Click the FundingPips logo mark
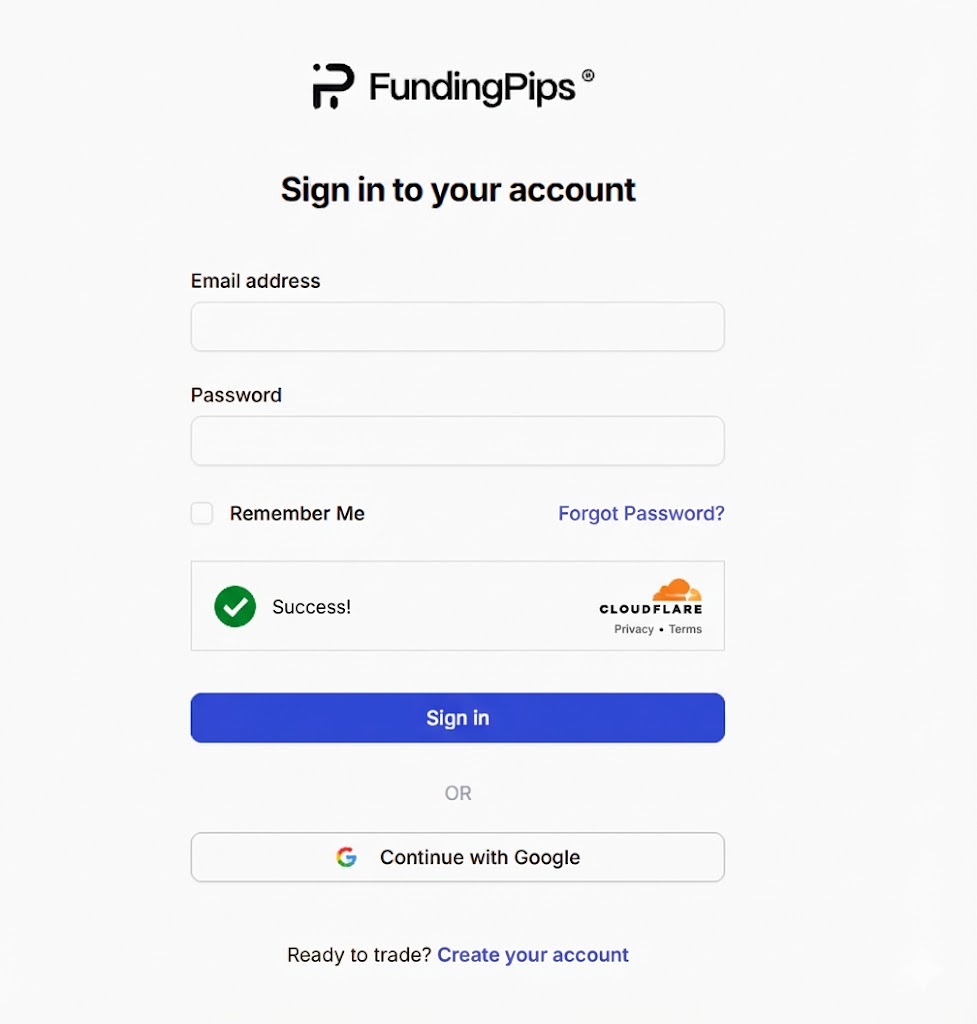 click(x=332, y=87)
